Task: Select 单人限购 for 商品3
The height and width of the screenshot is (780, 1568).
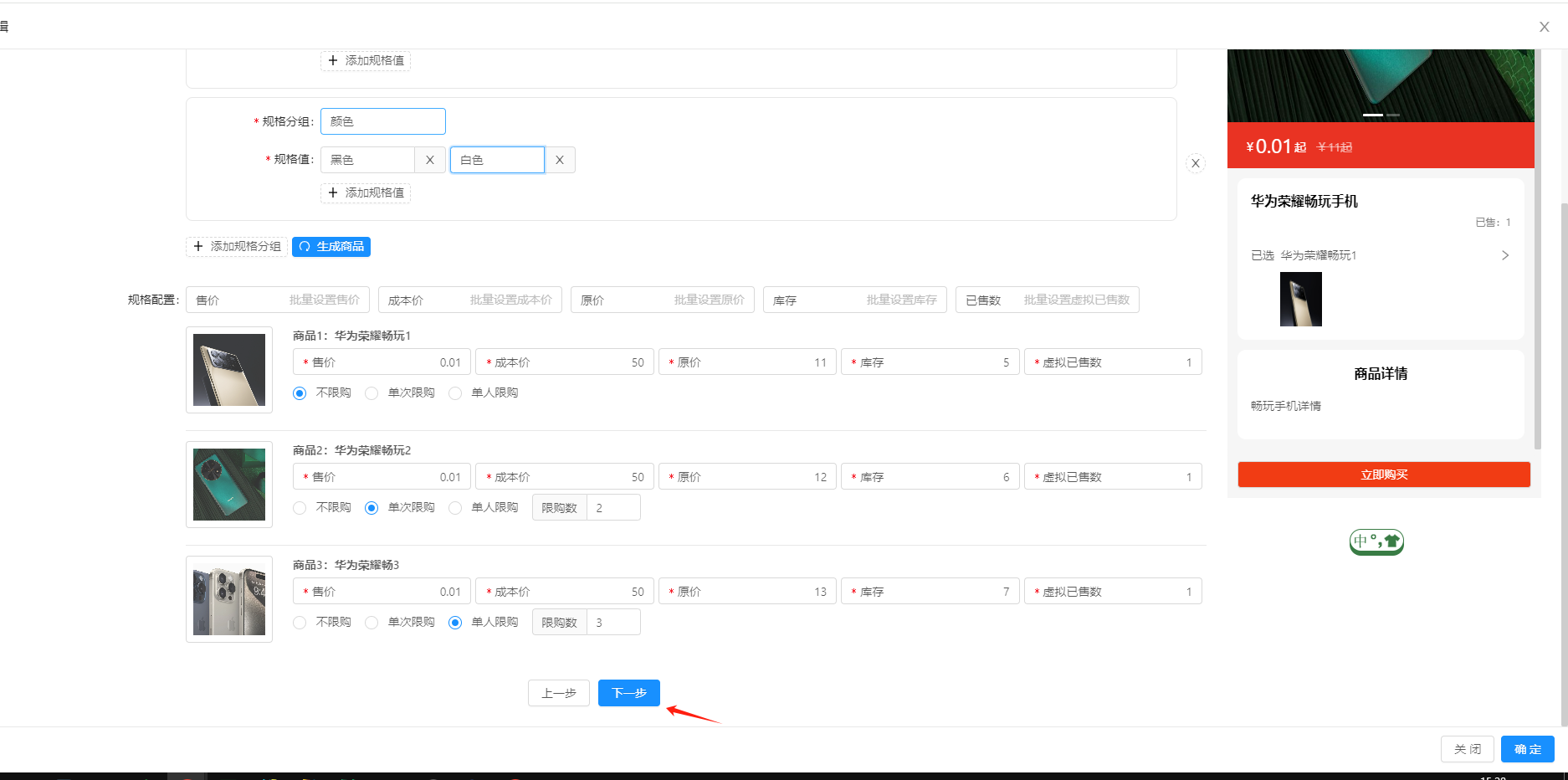Action: pyautogui.click(x=455, y=623)
